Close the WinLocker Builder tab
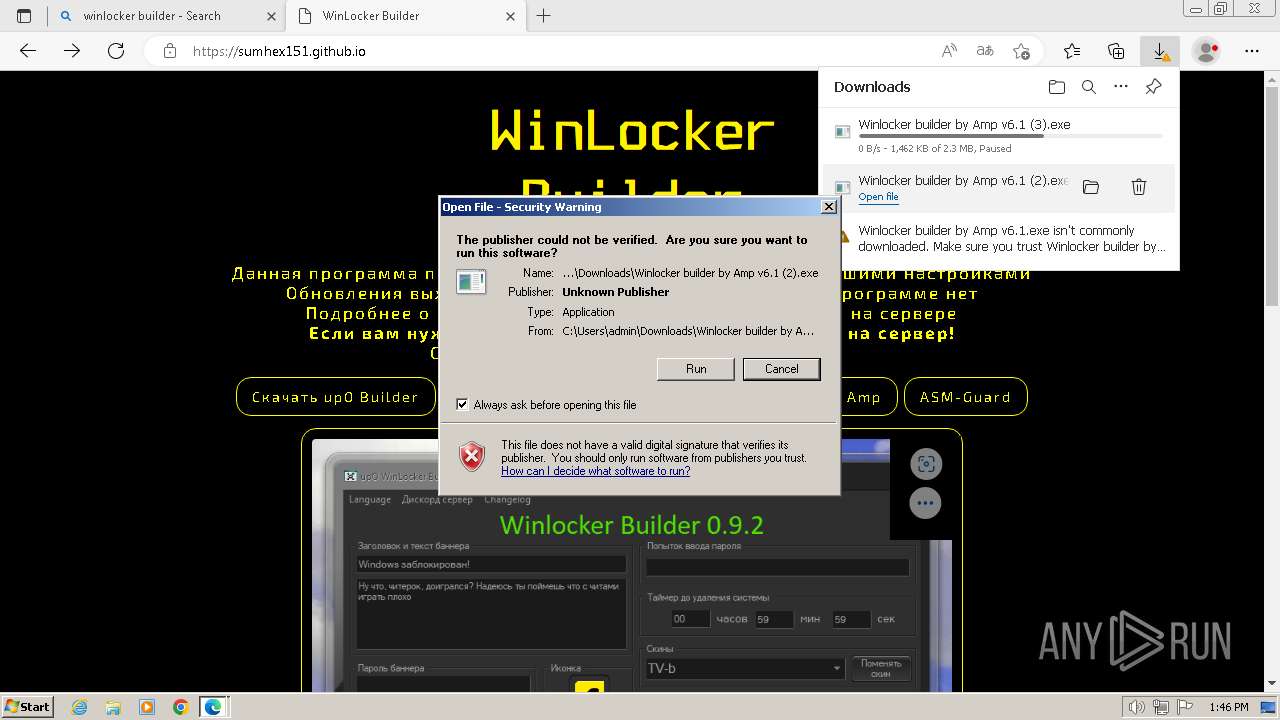 pyautogui.click(x=510, y=16)
